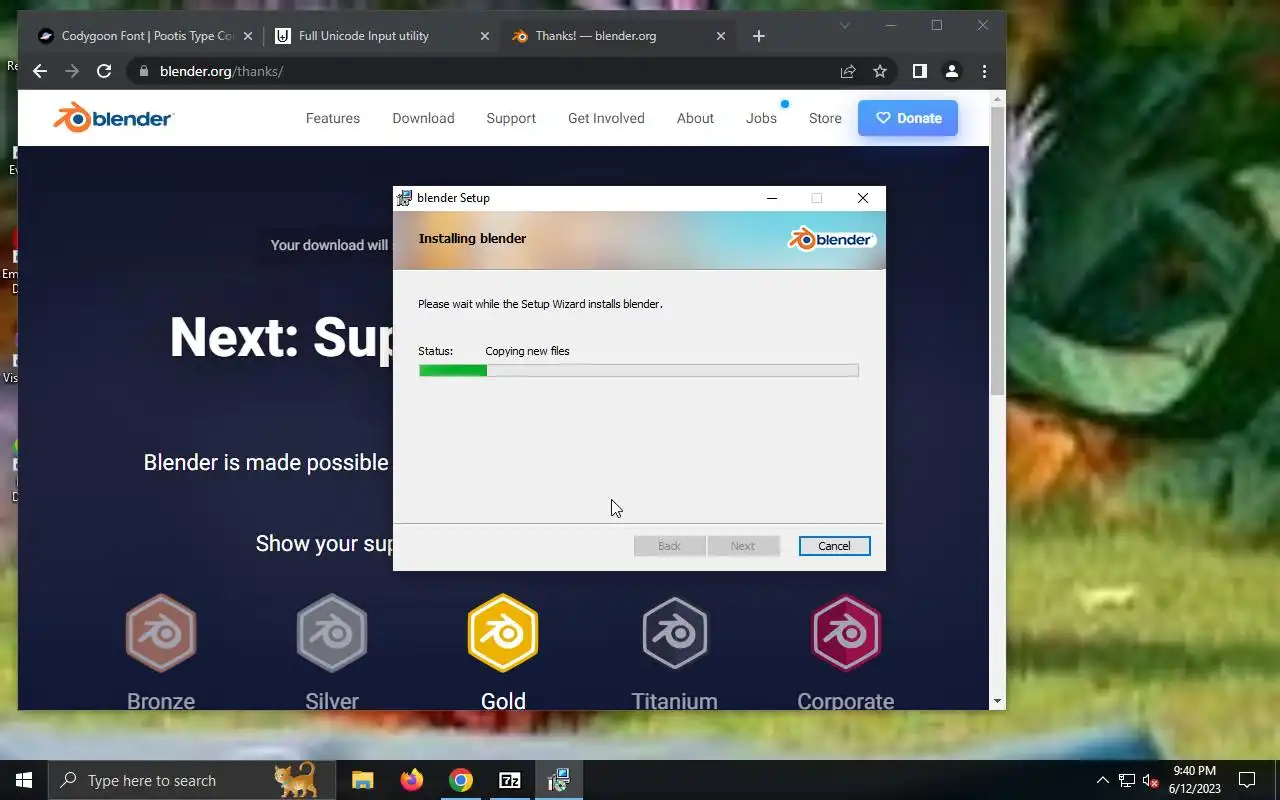
Task: Reload the blender.org page
Action: click(103, 71)
